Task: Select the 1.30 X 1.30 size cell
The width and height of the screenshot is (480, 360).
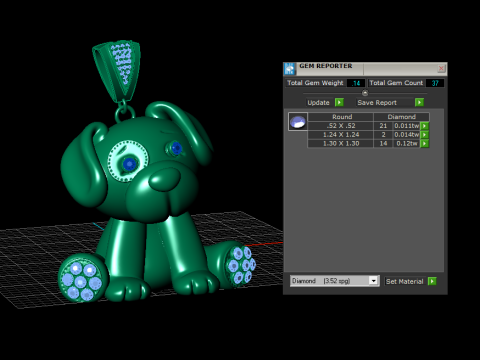Action: pos(341,143)
